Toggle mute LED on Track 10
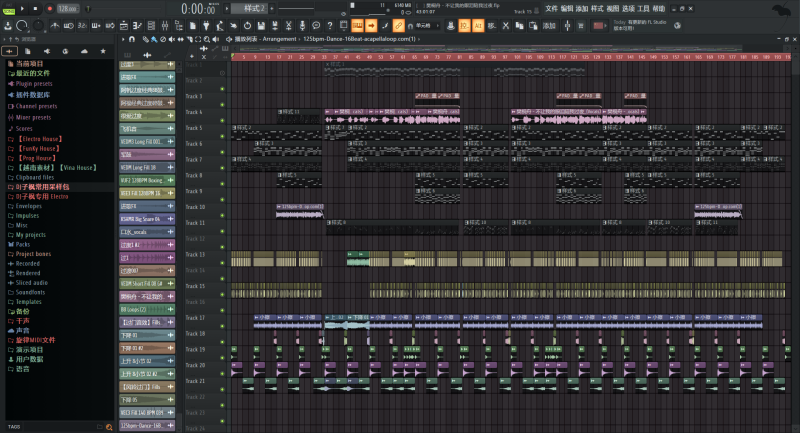The width and height of the screenshot is (800, 433). pos(222,215)
